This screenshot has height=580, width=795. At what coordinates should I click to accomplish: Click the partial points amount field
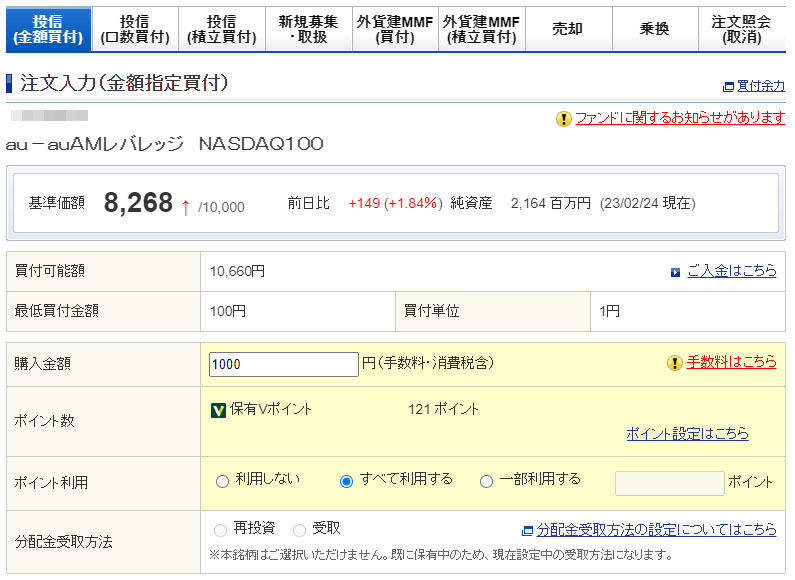(x=669, y=483)
